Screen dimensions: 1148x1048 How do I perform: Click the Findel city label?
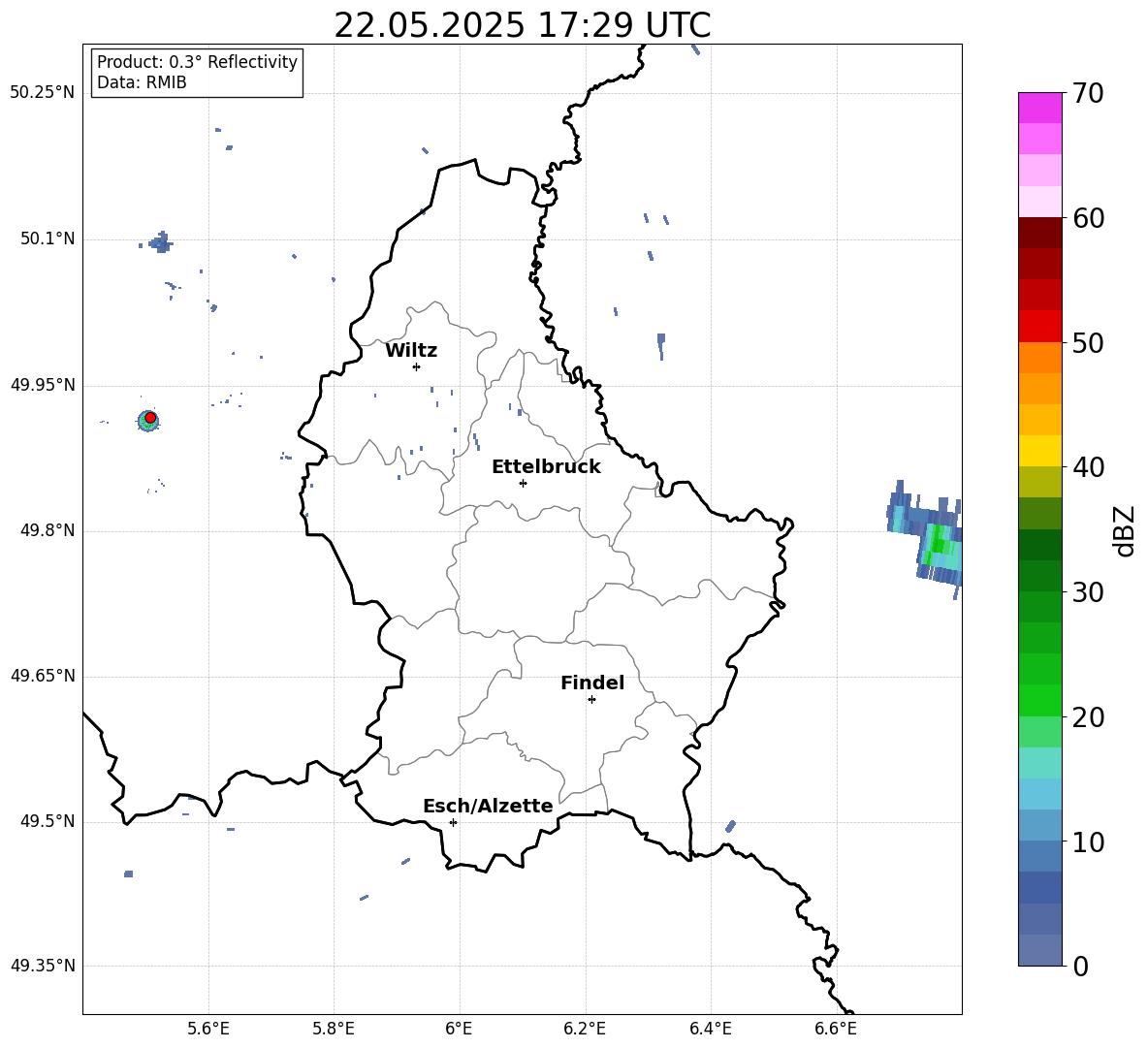(592, 683)
